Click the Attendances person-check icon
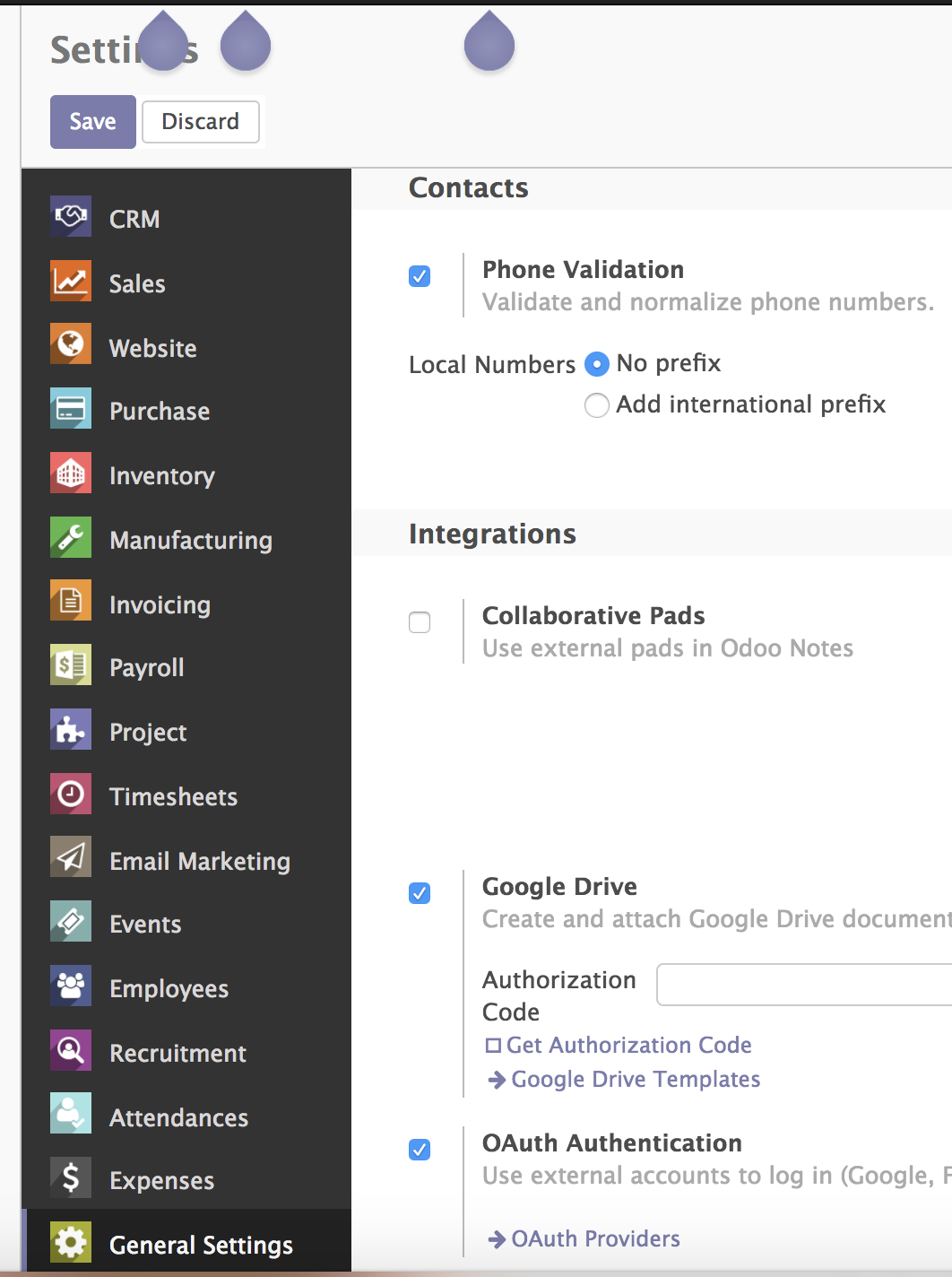 tap(71, 1113)
